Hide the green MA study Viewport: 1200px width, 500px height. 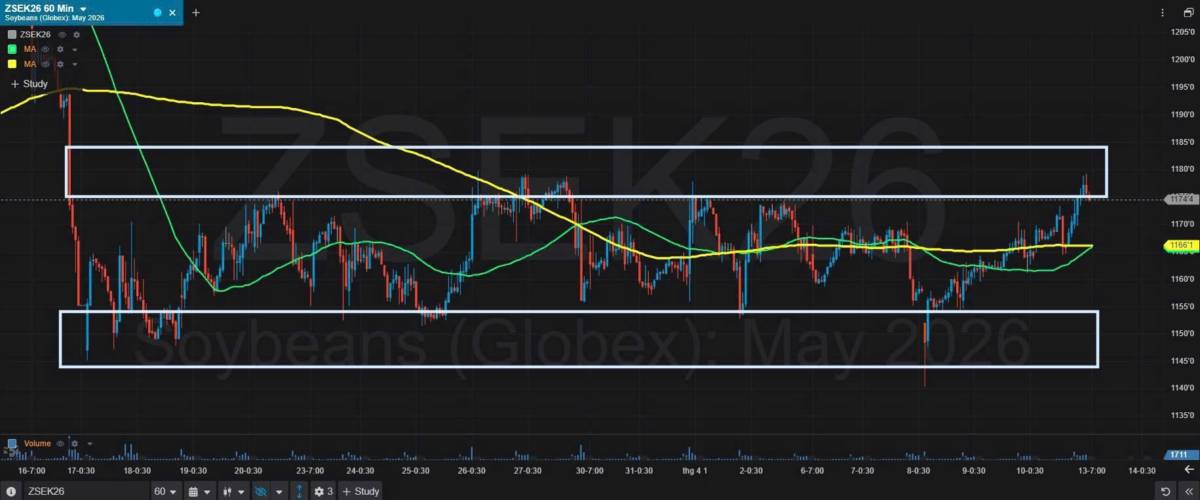coord(46,49)
